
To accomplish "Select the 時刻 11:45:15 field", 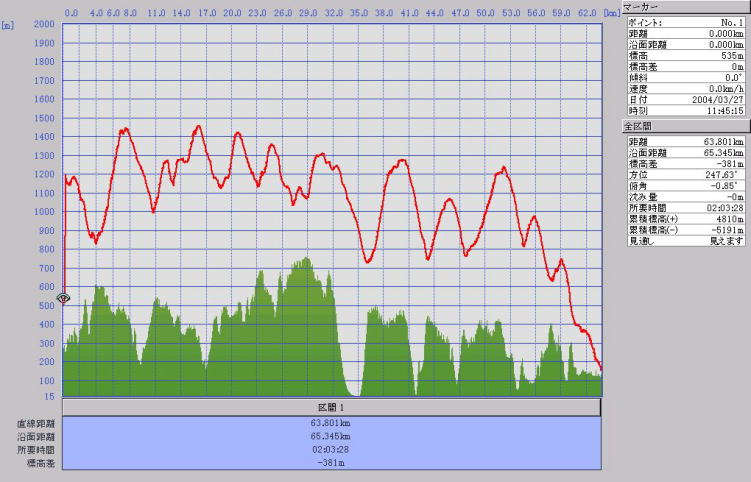I will [684, 111].
